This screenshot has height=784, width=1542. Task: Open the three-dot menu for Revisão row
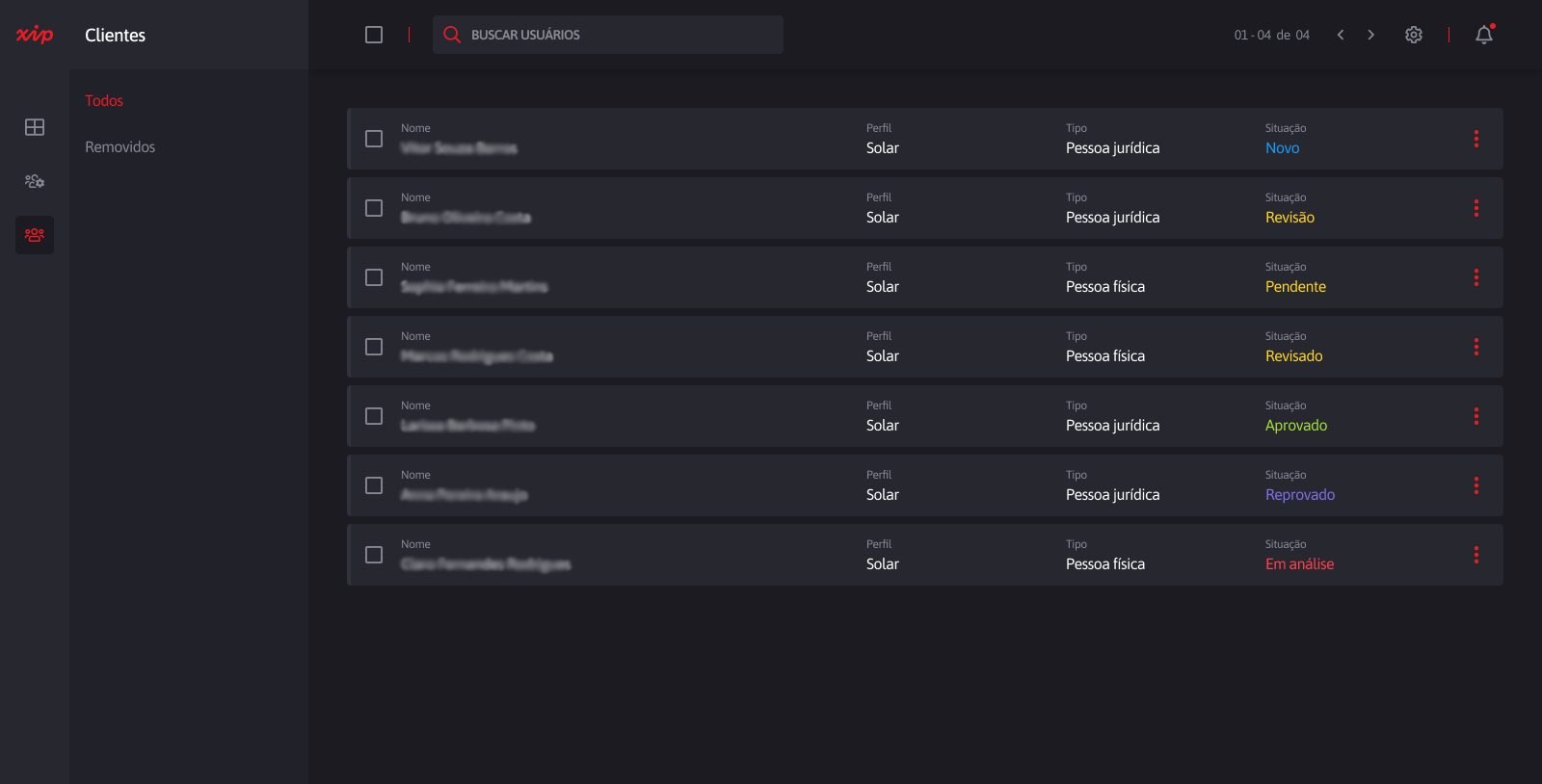[1476, 208]
